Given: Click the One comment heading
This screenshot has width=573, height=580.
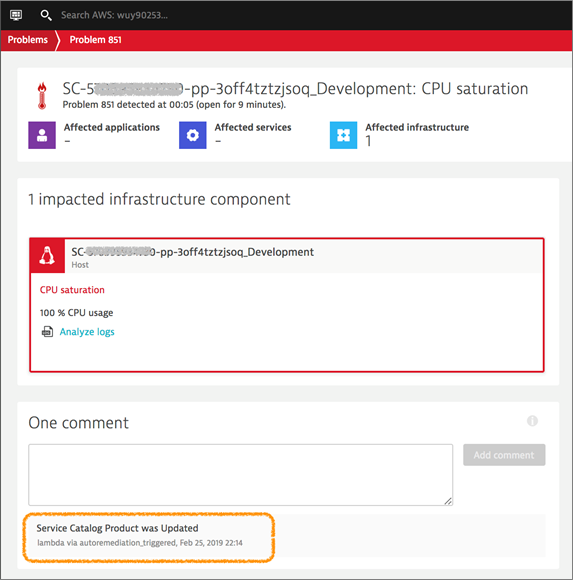Looking at the screenshot, I should (78, 423).
